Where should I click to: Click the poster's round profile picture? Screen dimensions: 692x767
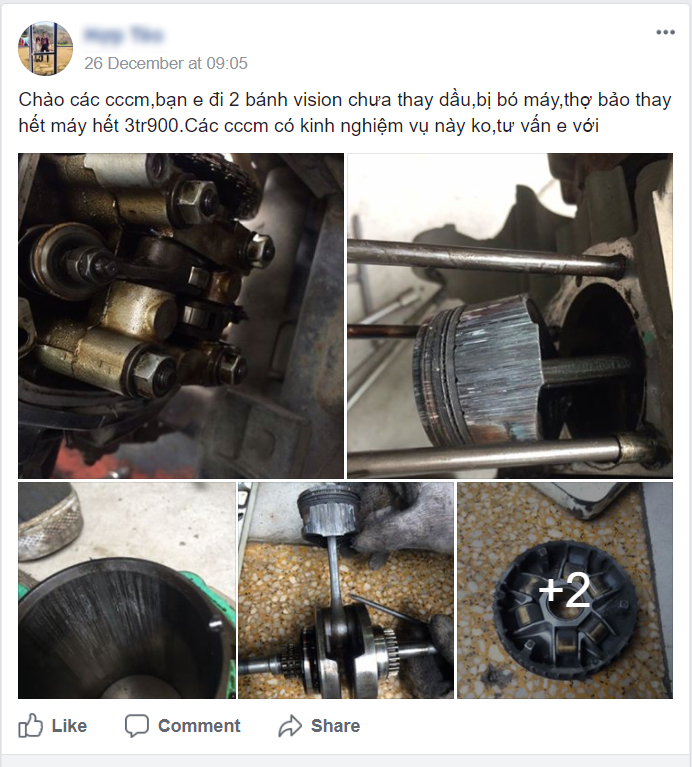(x=45, y=48)
